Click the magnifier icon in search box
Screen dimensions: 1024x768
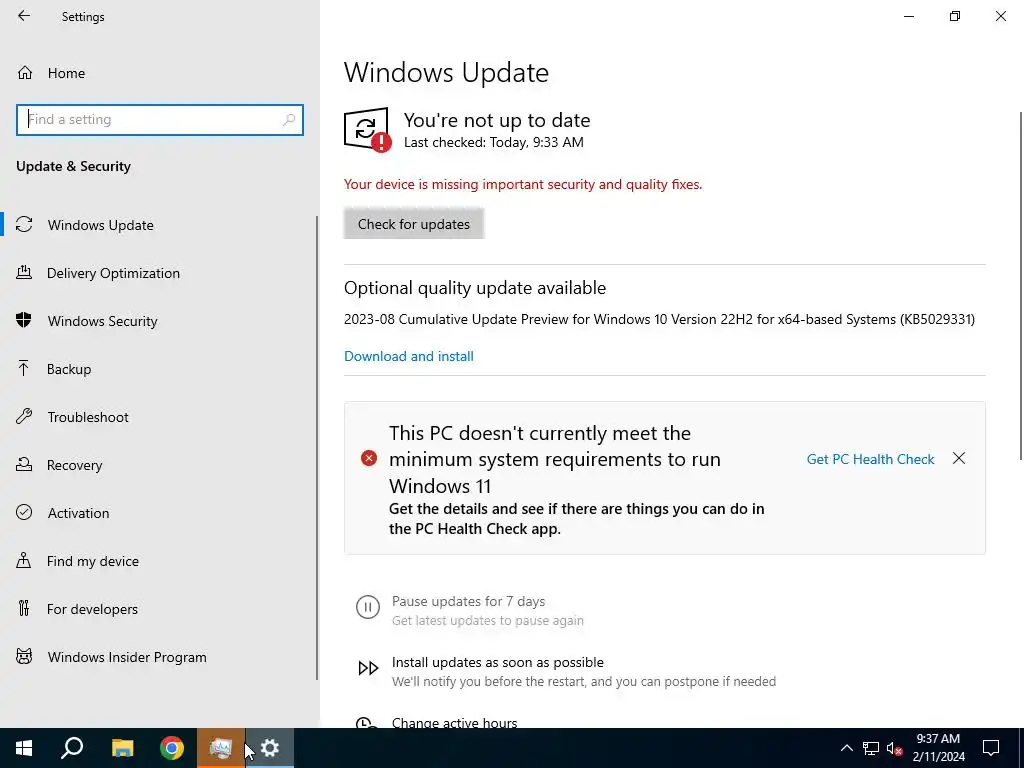coord(289,120)
